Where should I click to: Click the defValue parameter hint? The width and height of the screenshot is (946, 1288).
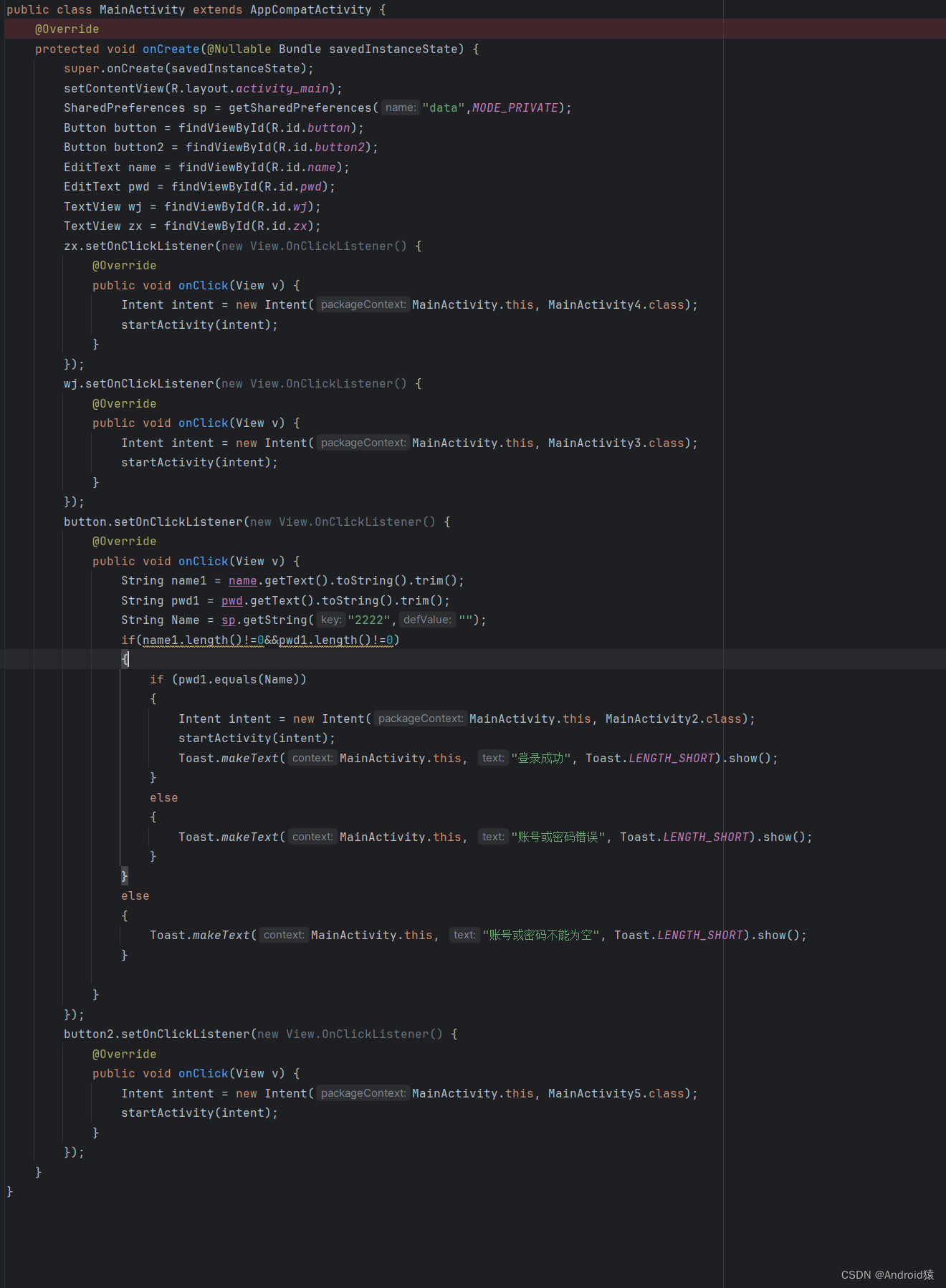pos(427,620)
